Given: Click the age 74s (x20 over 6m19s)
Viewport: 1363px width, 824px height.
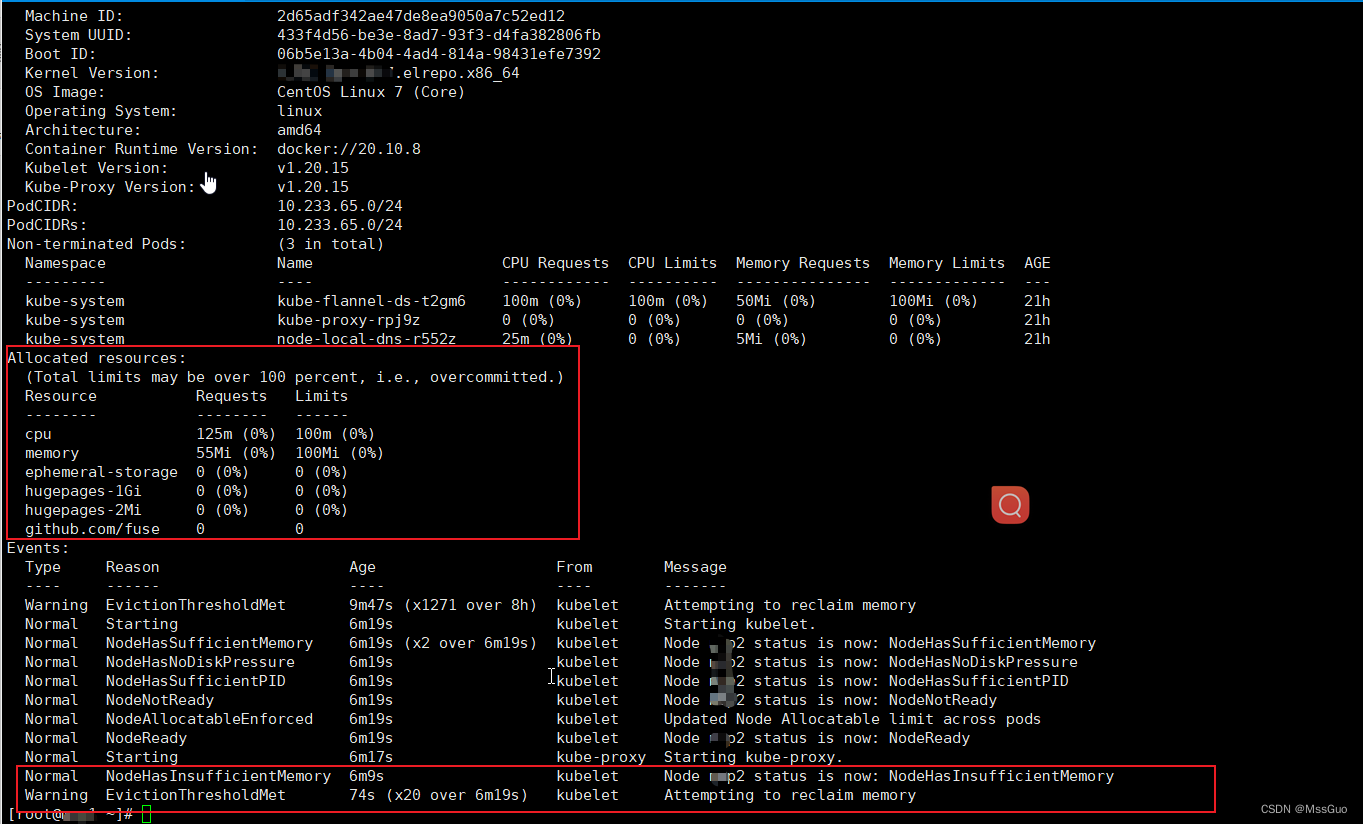Looking at the screenshot, I should [x=439, y=795].
